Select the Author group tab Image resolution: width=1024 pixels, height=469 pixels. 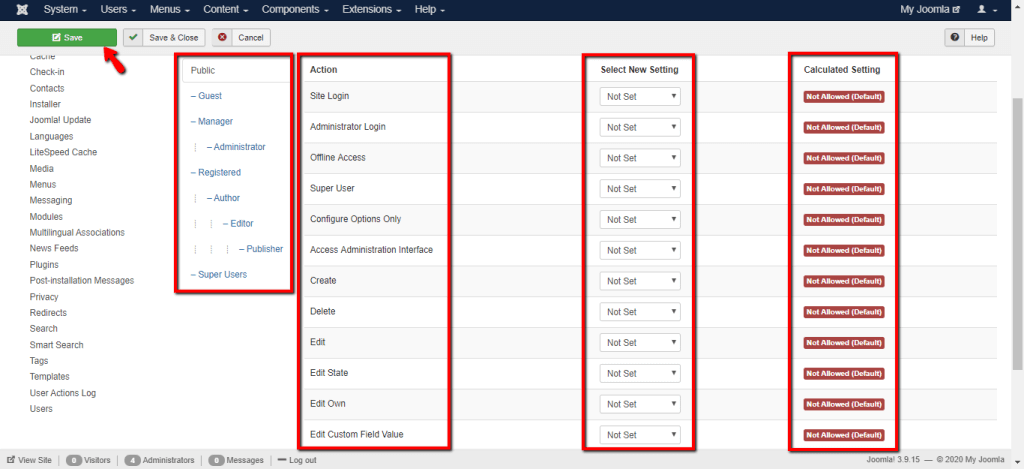(223, 198)
